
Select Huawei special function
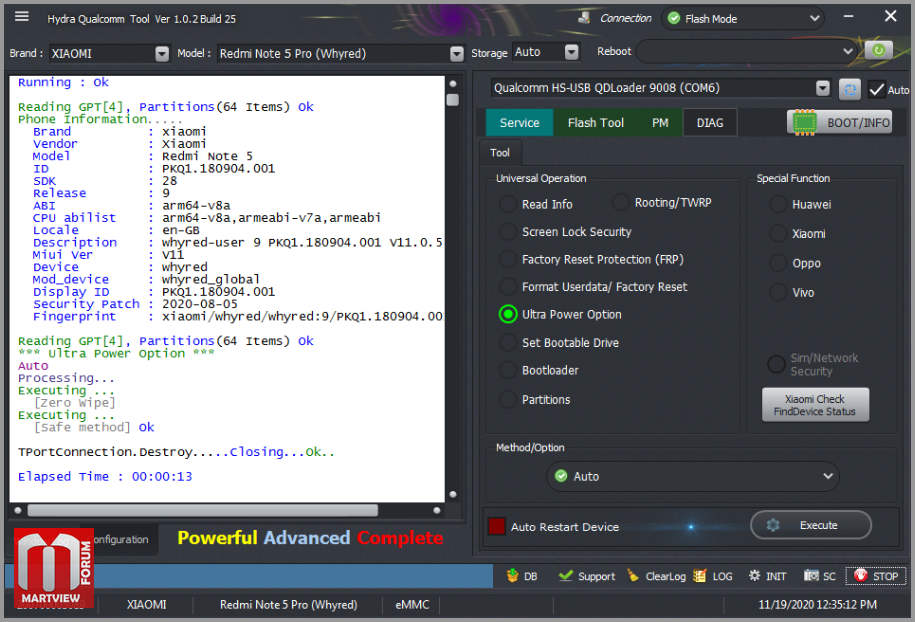(778, 204)
